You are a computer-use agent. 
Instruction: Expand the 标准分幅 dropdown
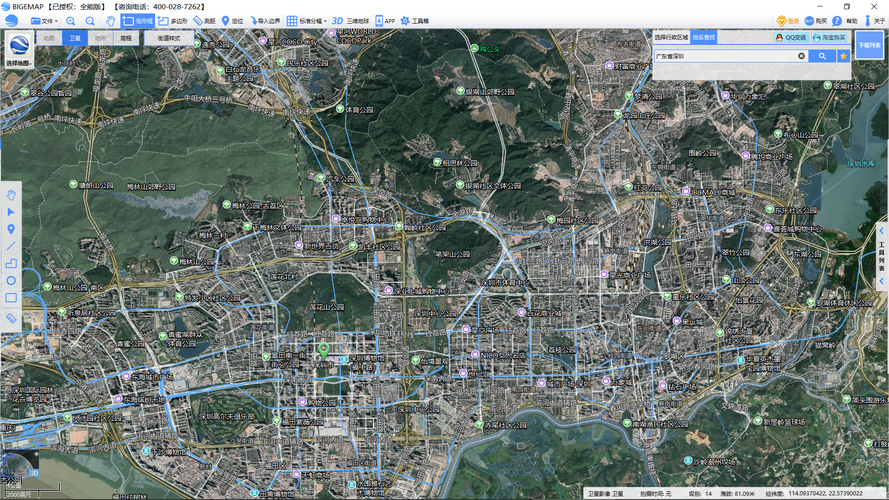[x=306, y=20]
